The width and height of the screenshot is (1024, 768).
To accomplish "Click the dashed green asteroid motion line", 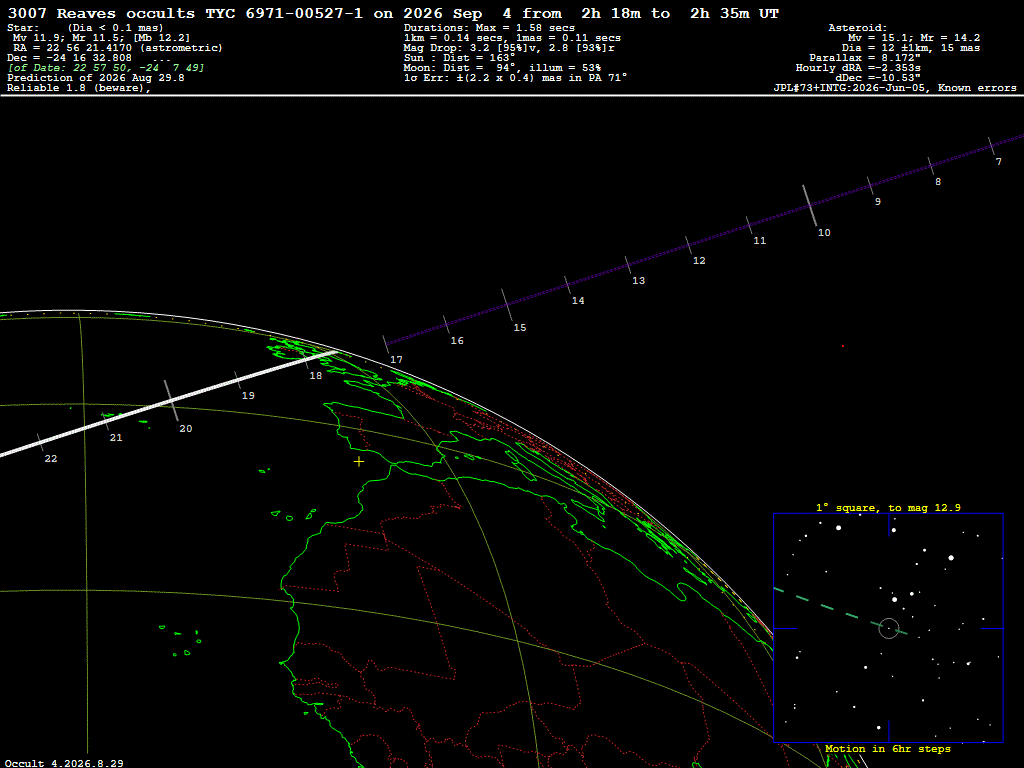I will point(840,612).
